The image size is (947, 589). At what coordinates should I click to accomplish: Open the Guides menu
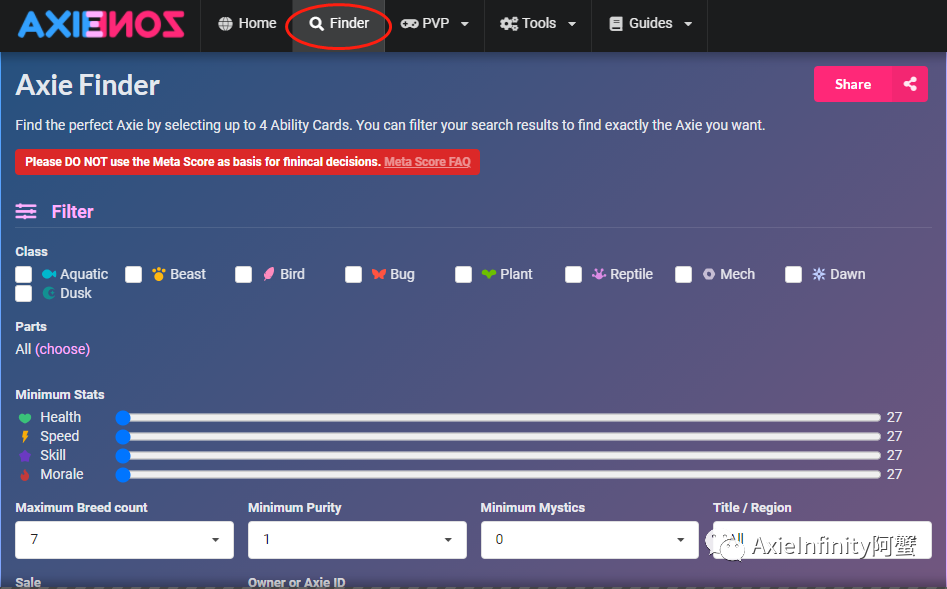[650, 24]
